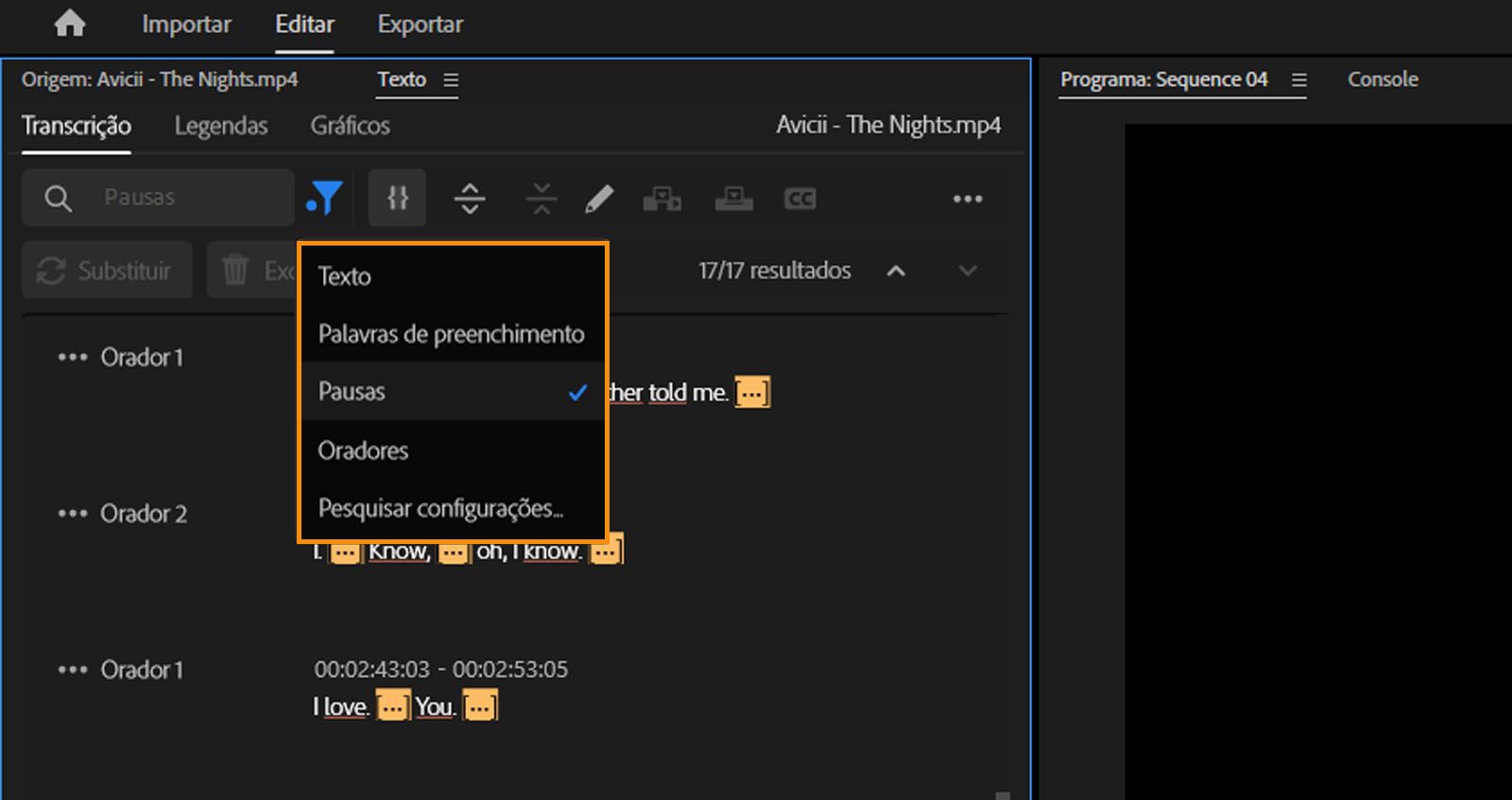The image size is (1512, 800).
Task: Switch to the Editar workspace tab
Action: pyautogui.click(x=304, y=25)
